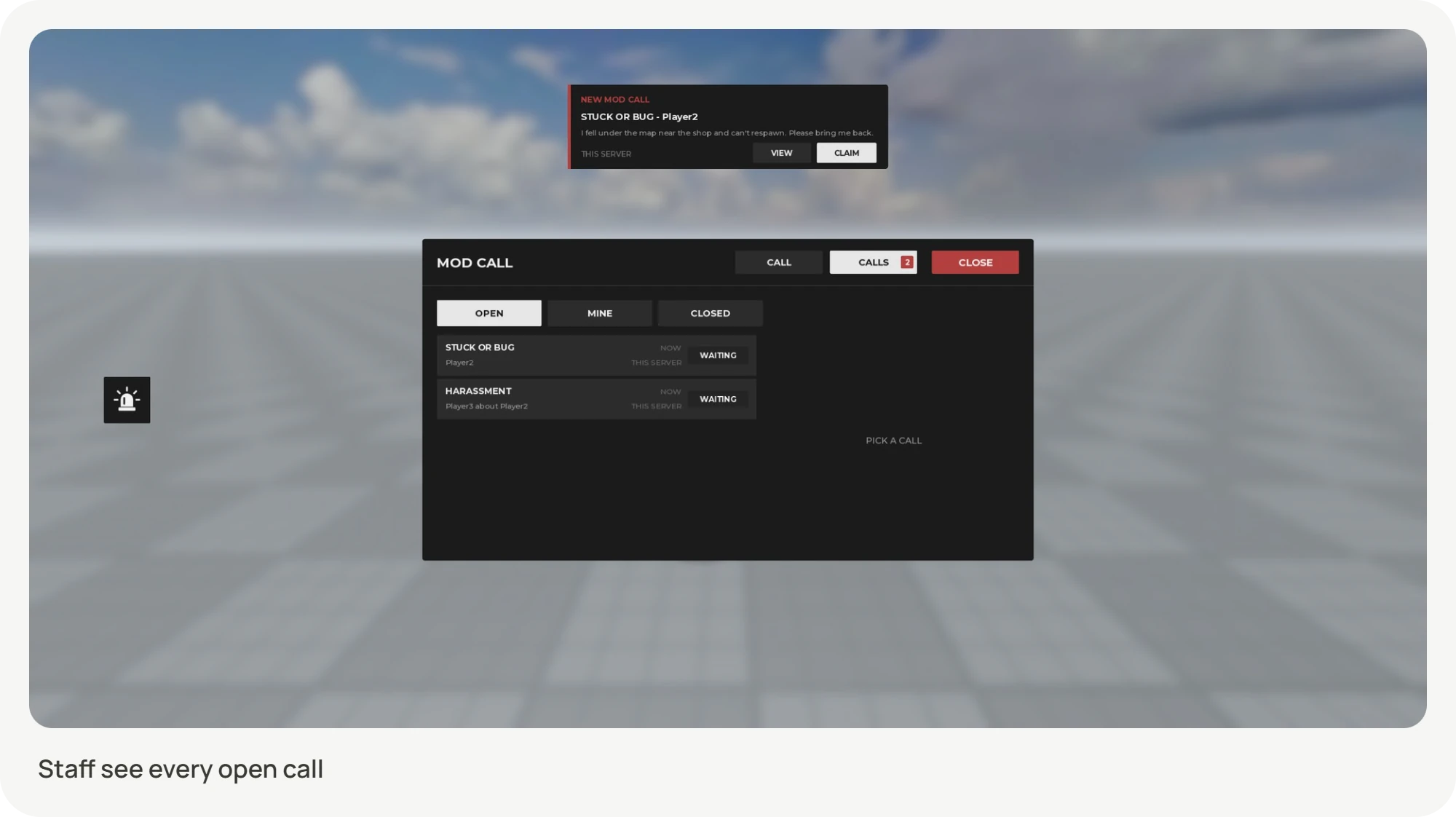
Task: Close the Mod Call panel
Action: coord(975,262)
